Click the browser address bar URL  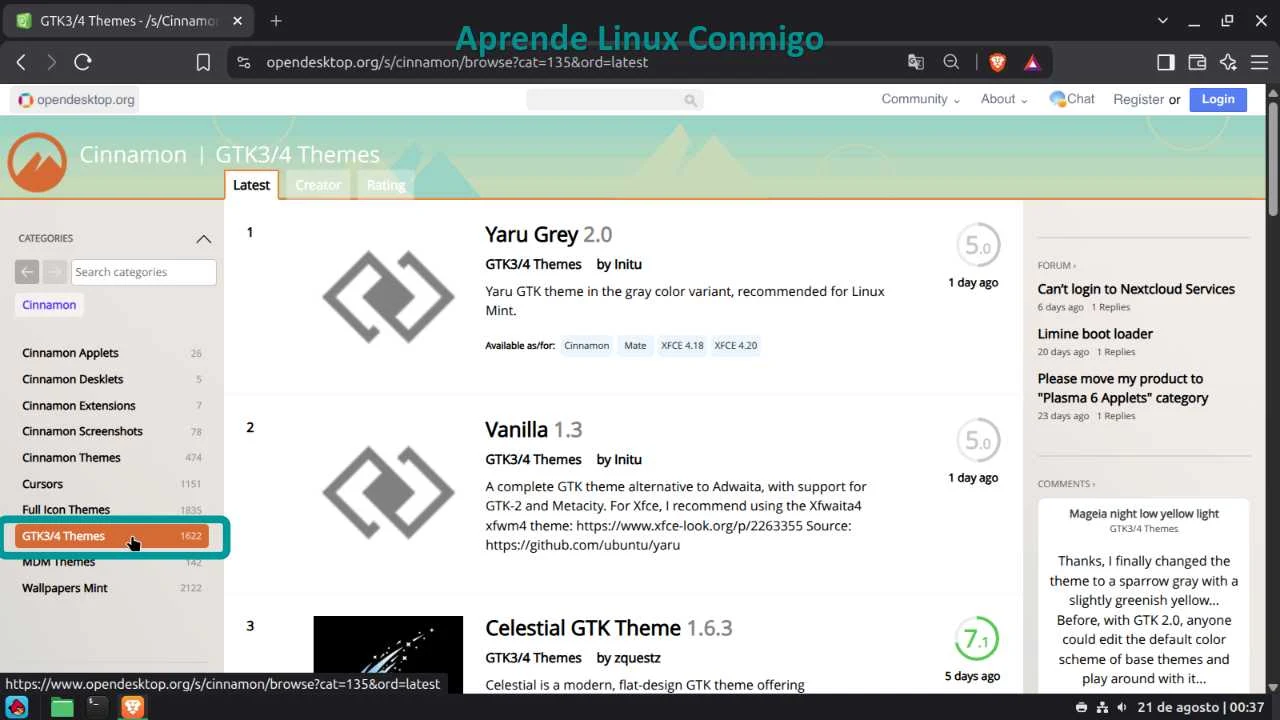(x=457, y=62)
